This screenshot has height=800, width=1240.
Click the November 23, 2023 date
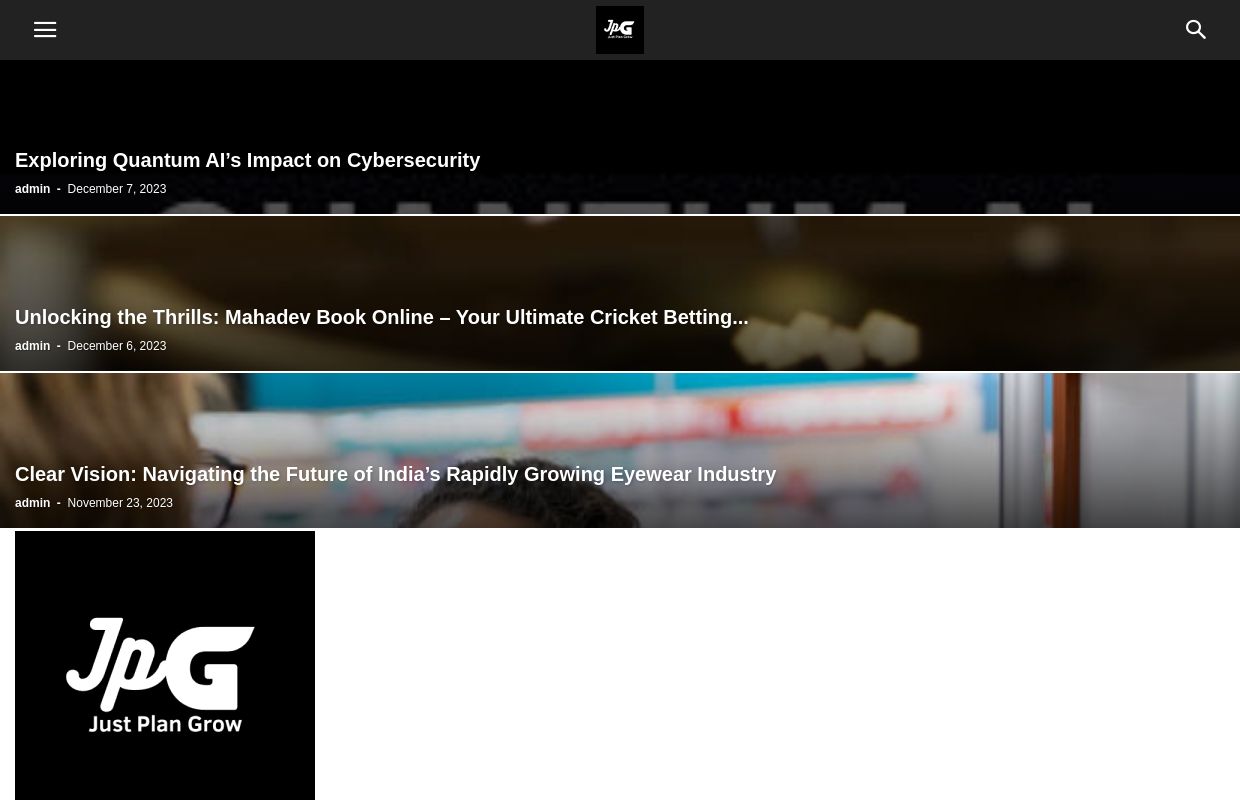click(x=120, y=503)
